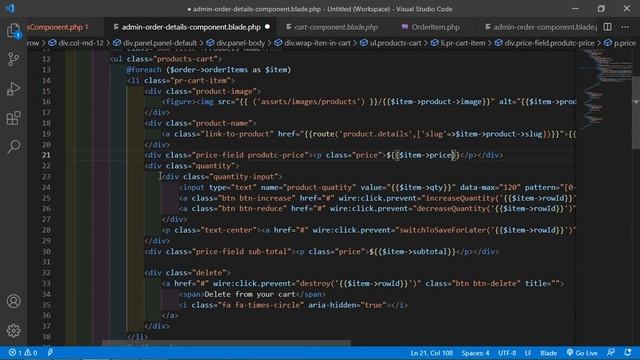
Task: Open breadcrumb row item
Action: pyautogui.click(x=33, y=43)
